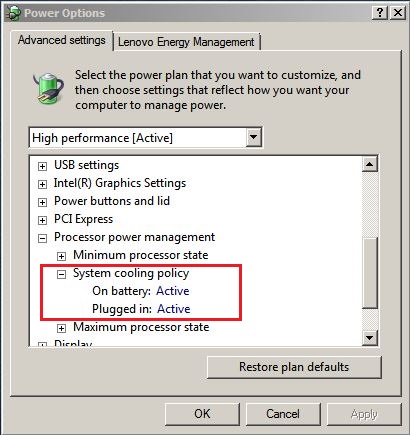Switch to Lenovo Energy Management tab
Image resolution: width=410 pixels, height=435 pixels.
coord(186,42)
